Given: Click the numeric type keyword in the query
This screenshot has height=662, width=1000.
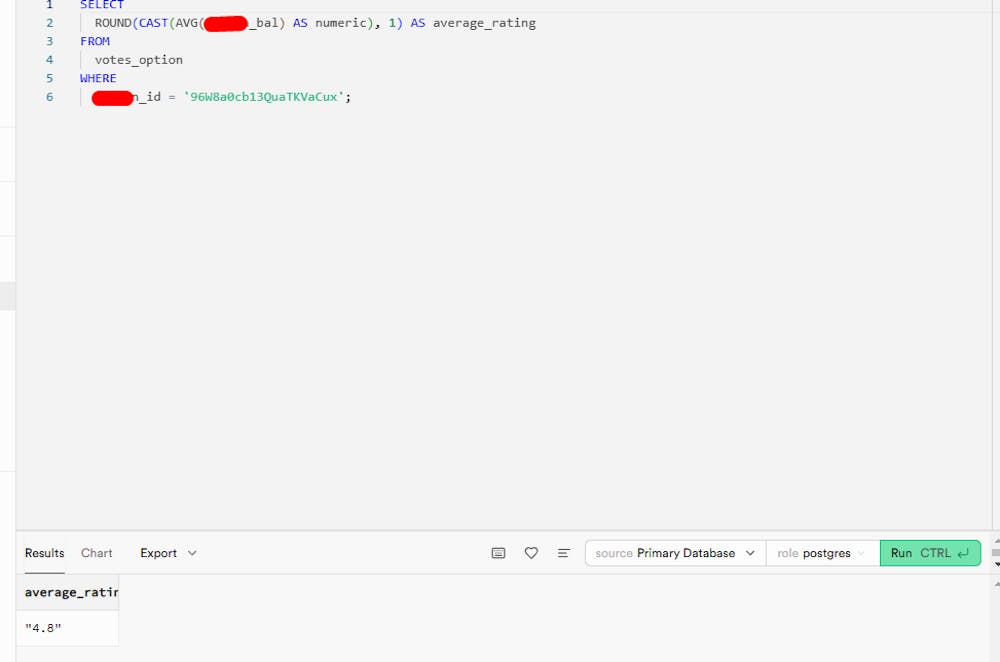Looking at the screenshot, I should coord(341,23).
